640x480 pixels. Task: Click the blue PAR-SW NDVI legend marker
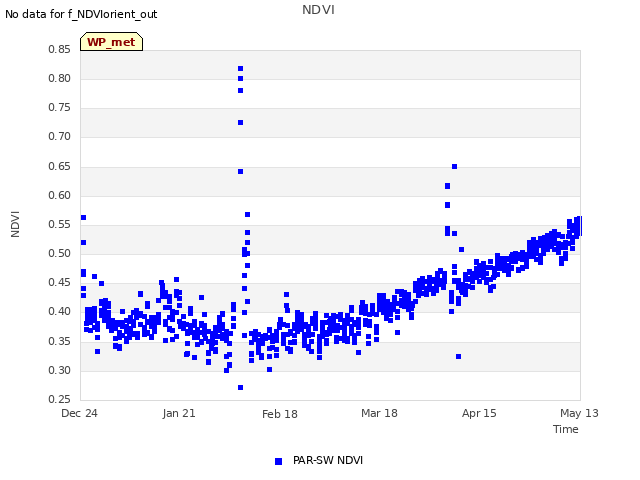coord(278,461)
